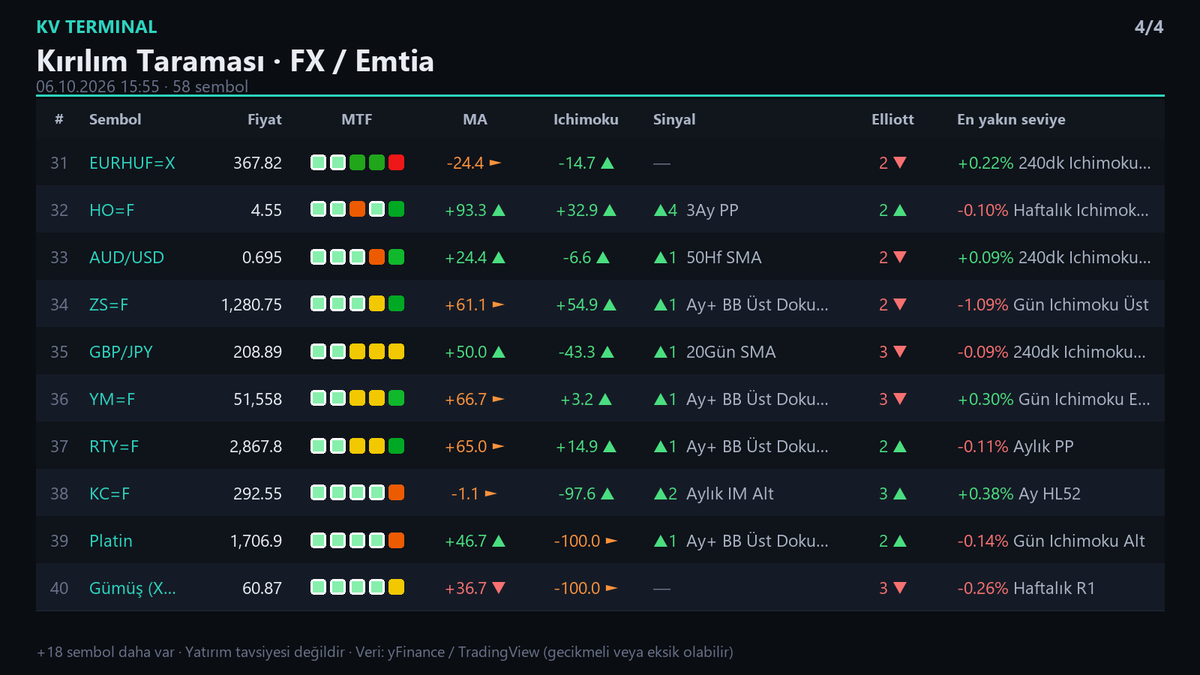The width and height of the screenshot is (1200, 675).
Task: Click the Sembol column header
Action: pos(115,119)
